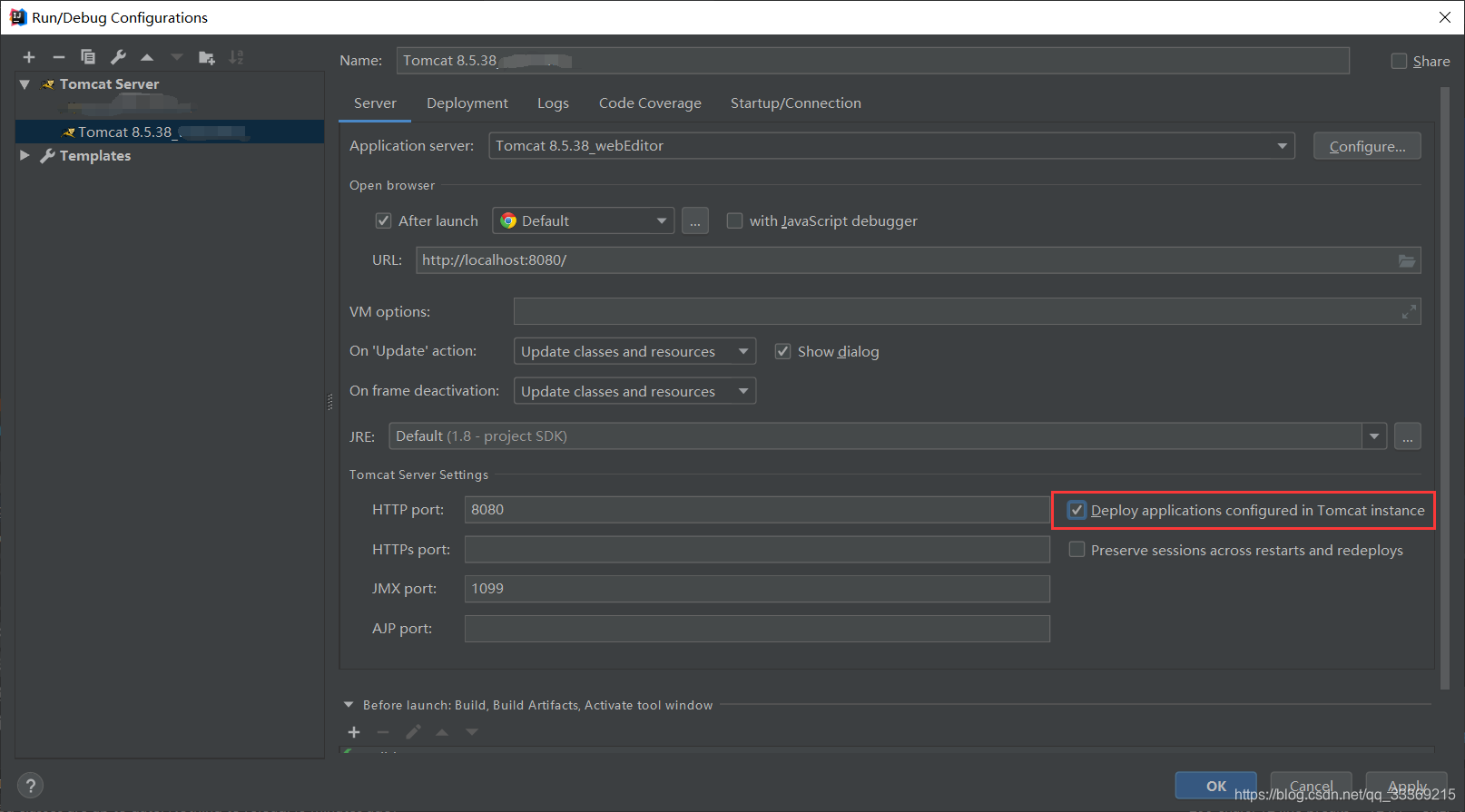Select the Templates tree item
Screen dimensions: 1465x812
(95, 156)
